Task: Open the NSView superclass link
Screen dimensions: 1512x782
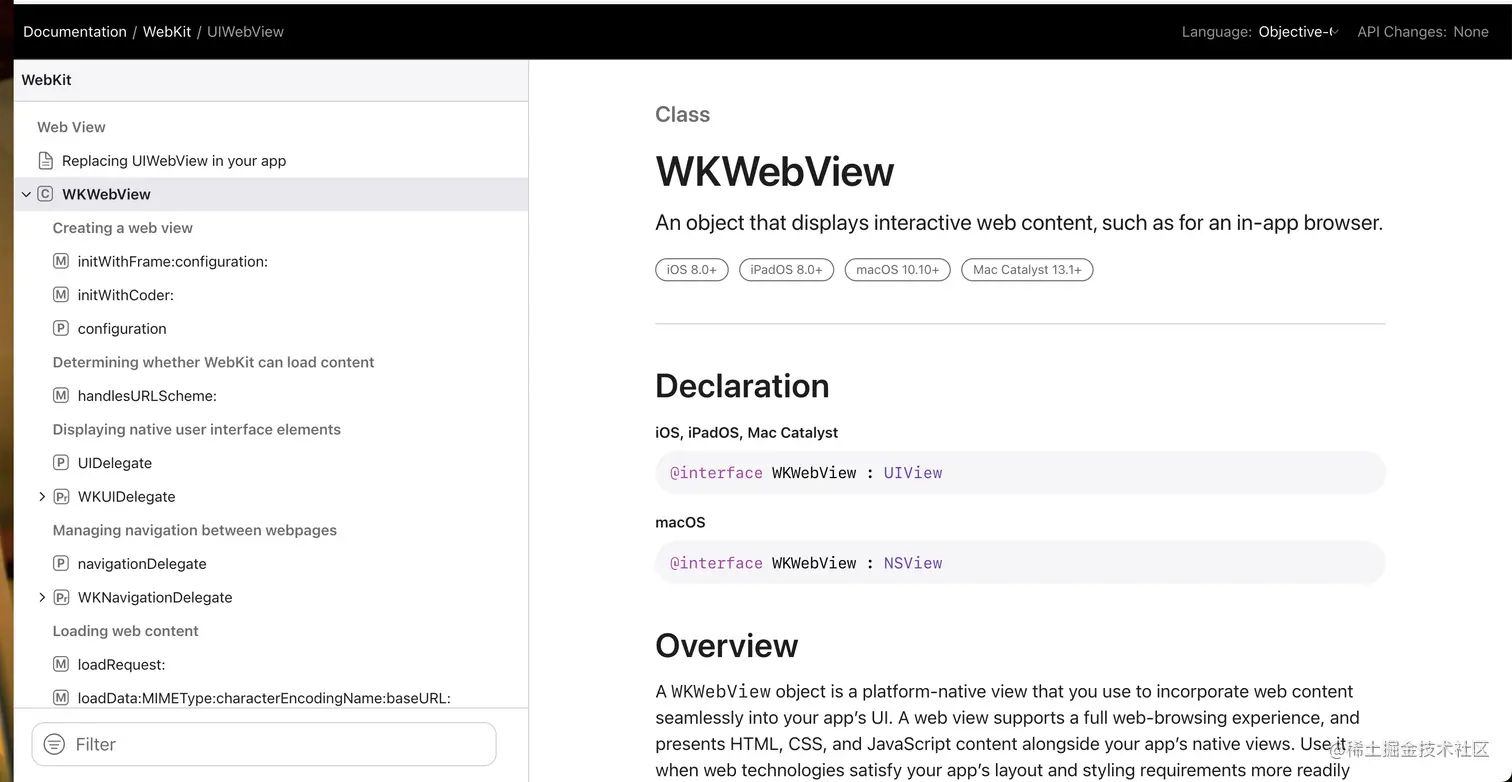Action: tap(913, 563)
